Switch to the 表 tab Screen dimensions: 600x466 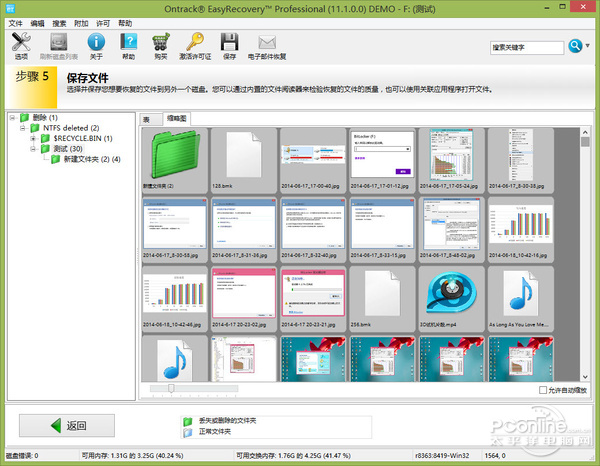tap(150, 119)
